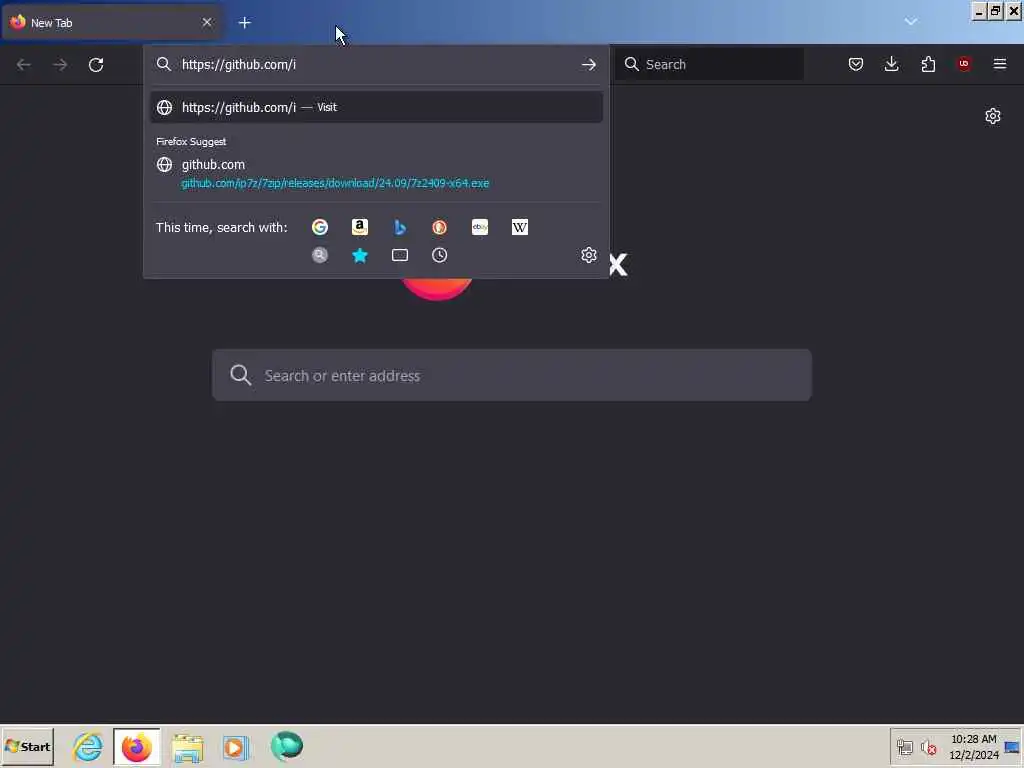Open the green globe taskbar application
Image resolution: width=1024 pixels, height=768 pixels.
coord(286,746)
